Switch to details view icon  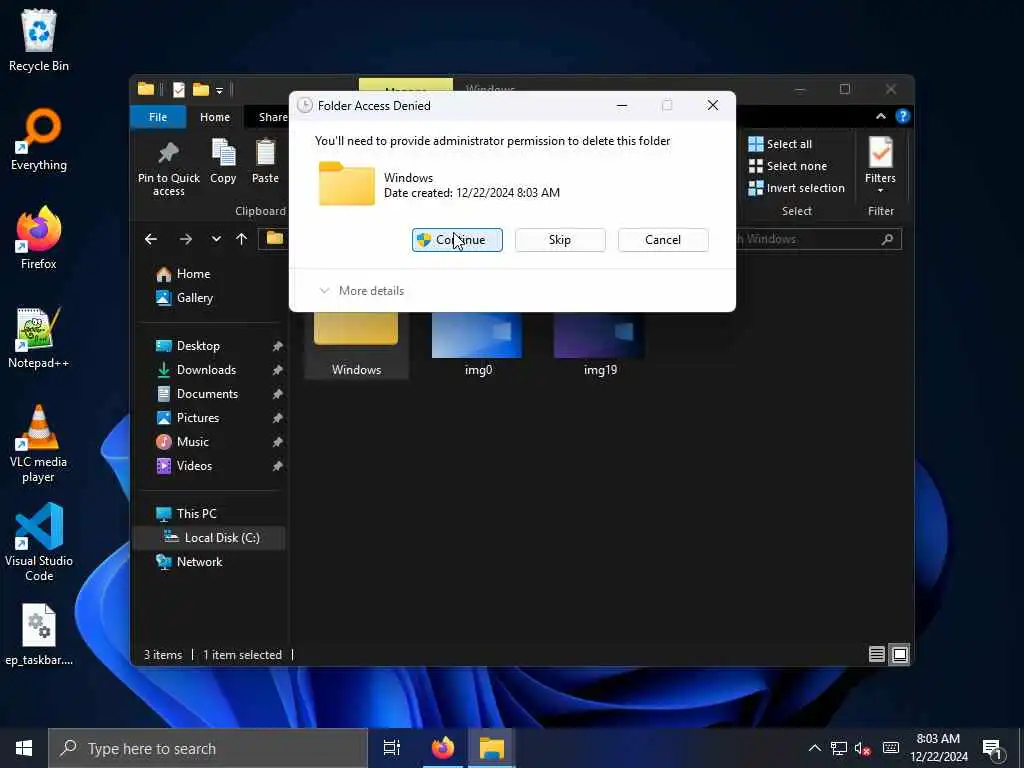coord(876,654)
